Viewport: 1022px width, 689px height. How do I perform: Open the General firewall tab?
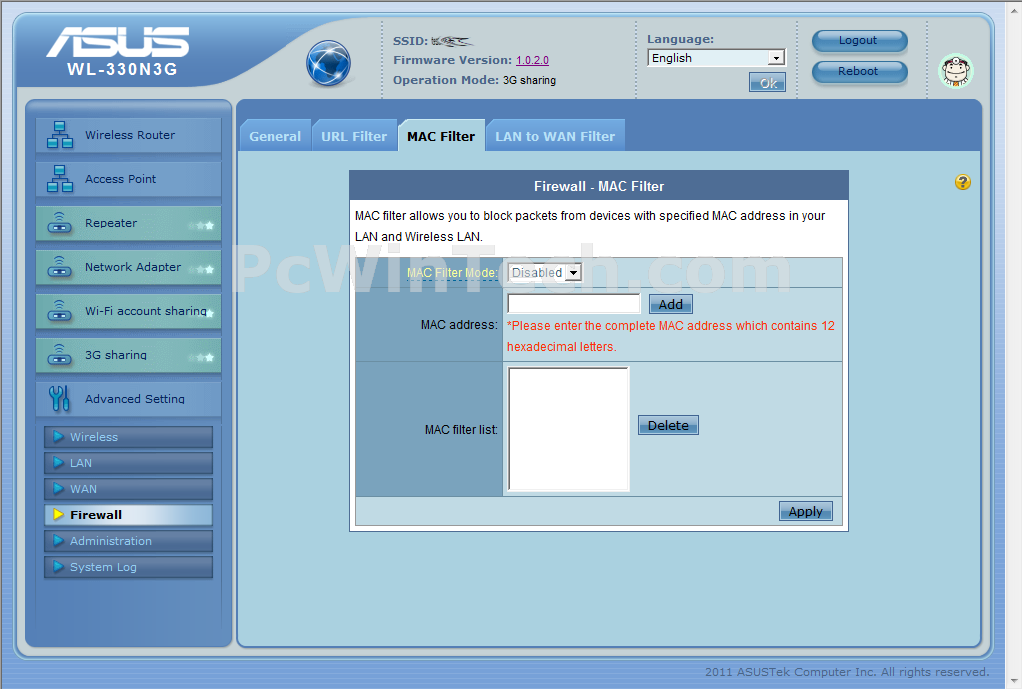[x=274, y=136]
